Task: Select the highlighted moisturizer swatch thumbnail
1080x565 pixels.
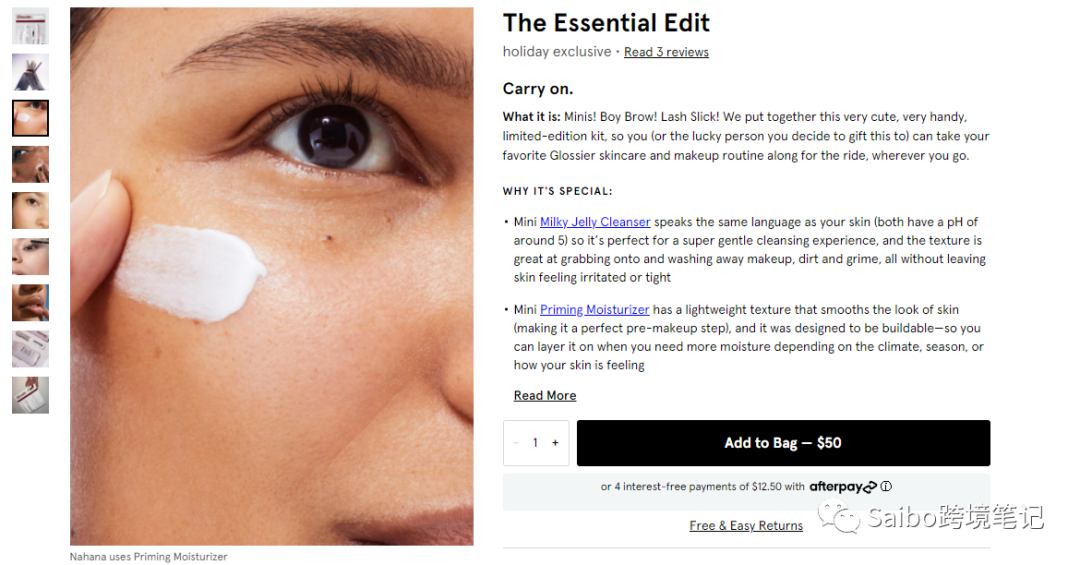Action: click(30, 118)
